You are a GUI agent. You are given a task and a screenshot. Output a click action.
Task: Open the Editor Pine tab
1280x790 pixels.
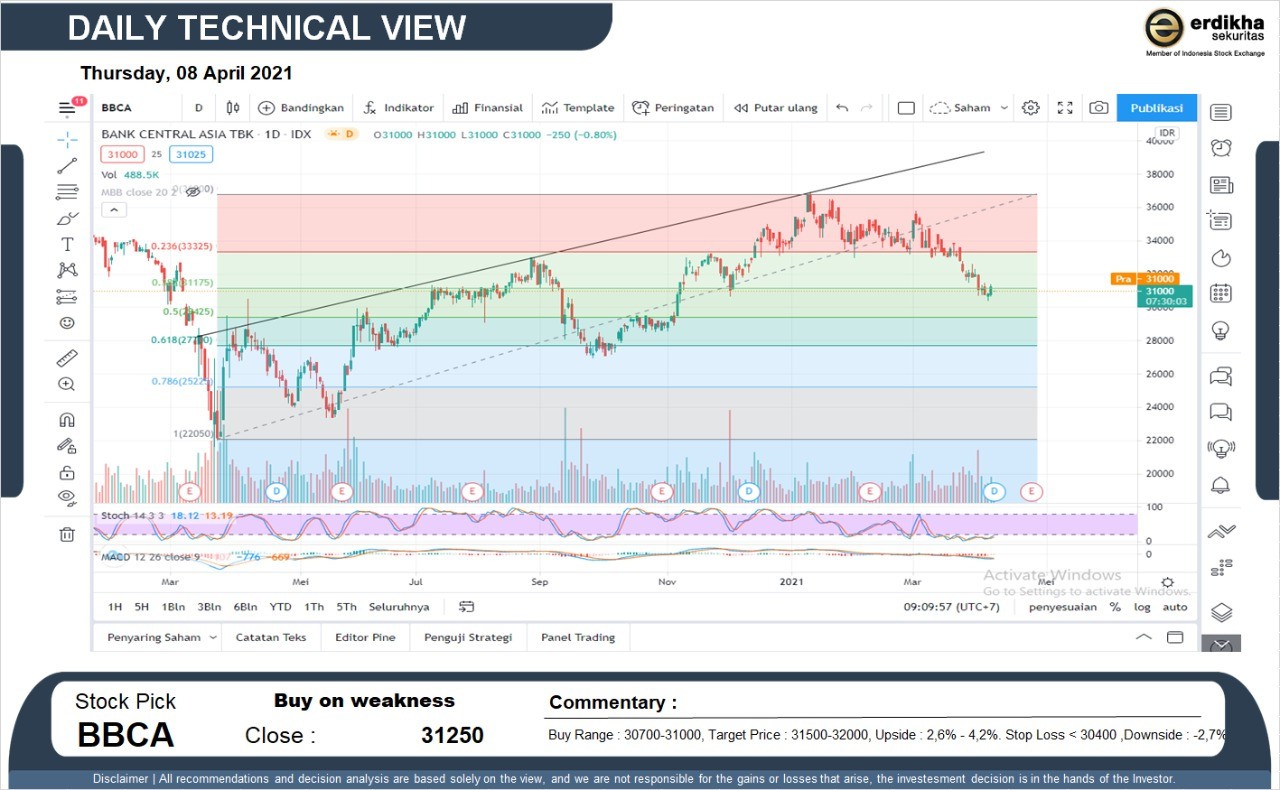(365, 637)
